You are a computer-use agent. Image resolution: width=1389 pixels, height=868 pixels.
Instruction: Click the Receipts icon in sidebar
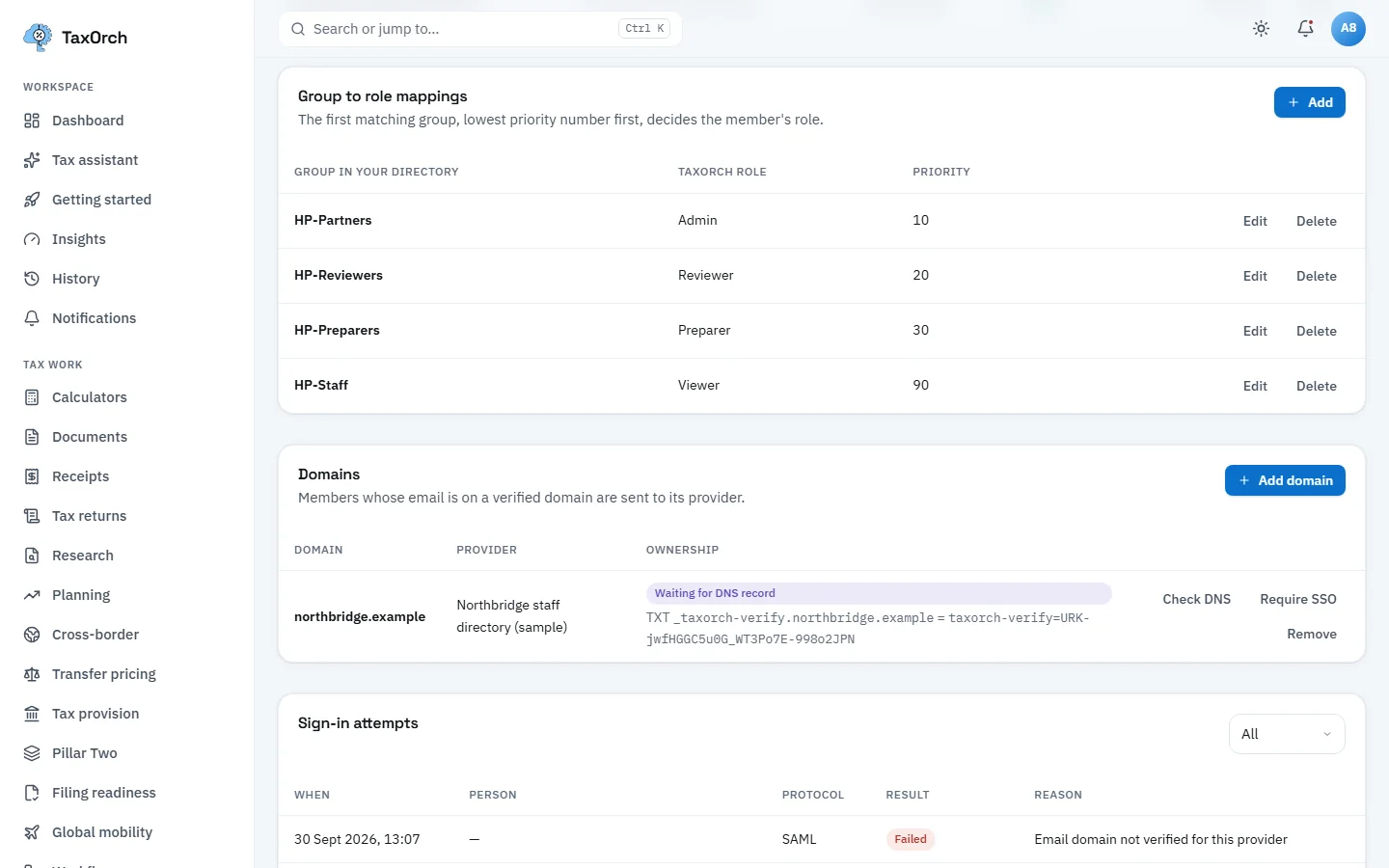click(x=32, y=476)
